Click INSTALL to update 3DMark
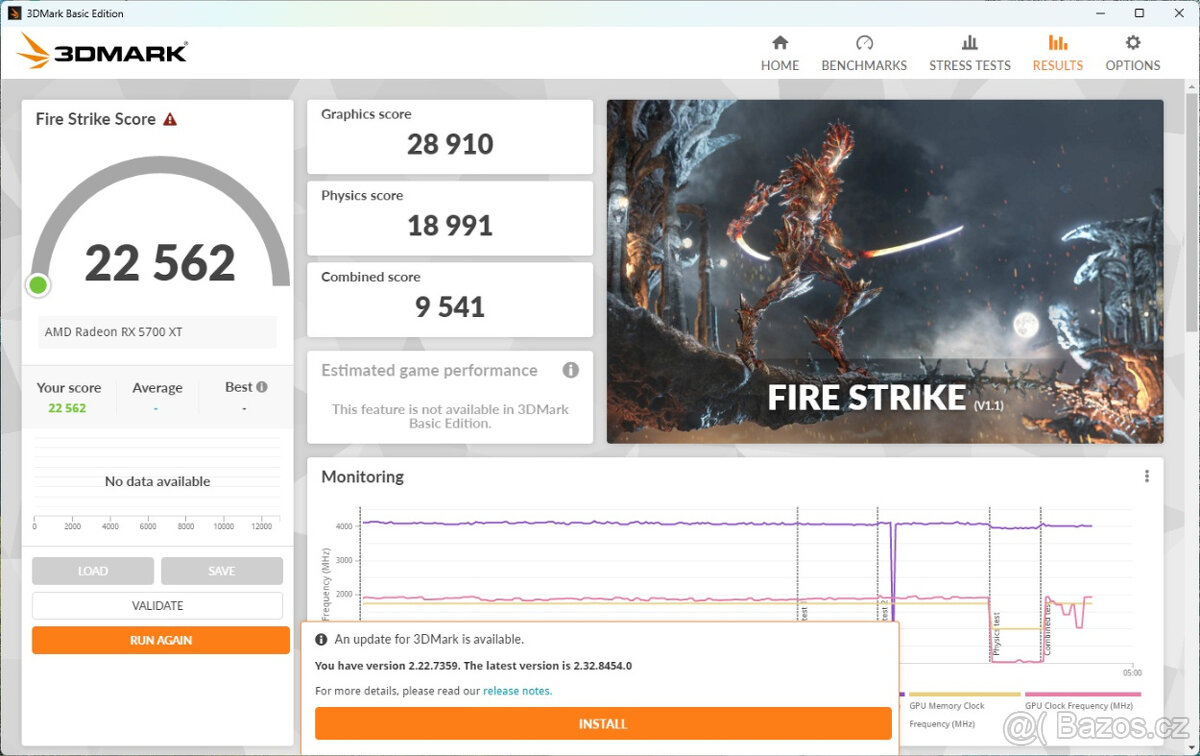 click(x=602, y=723)
